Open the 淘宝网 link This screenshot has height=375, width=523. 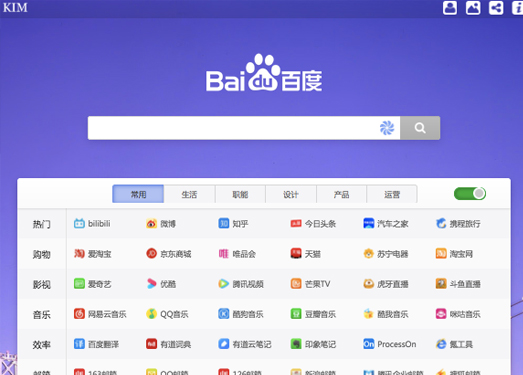pos(454,254)
